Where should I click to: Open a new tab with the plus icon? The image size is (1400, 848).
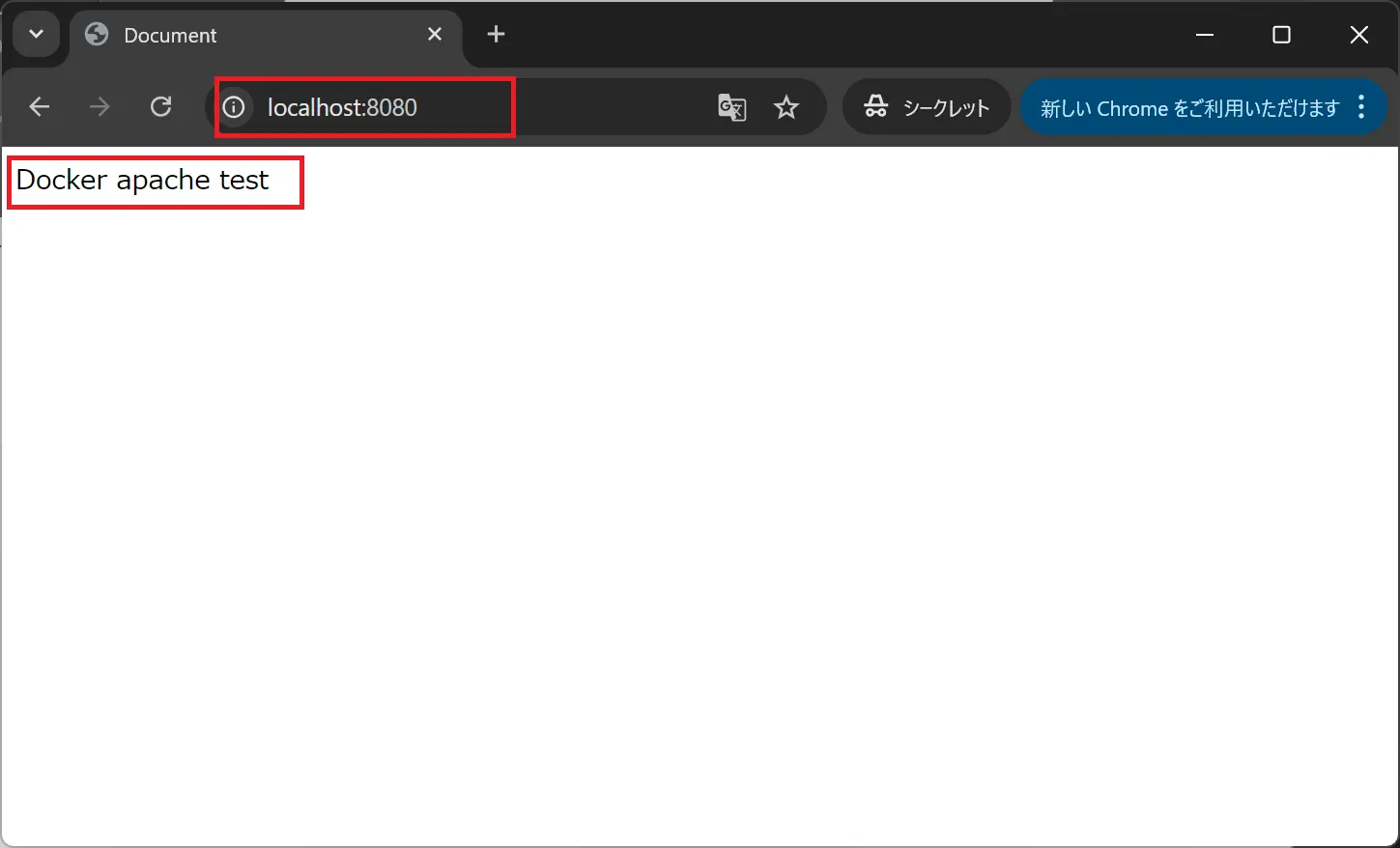(x=496, y=34)
